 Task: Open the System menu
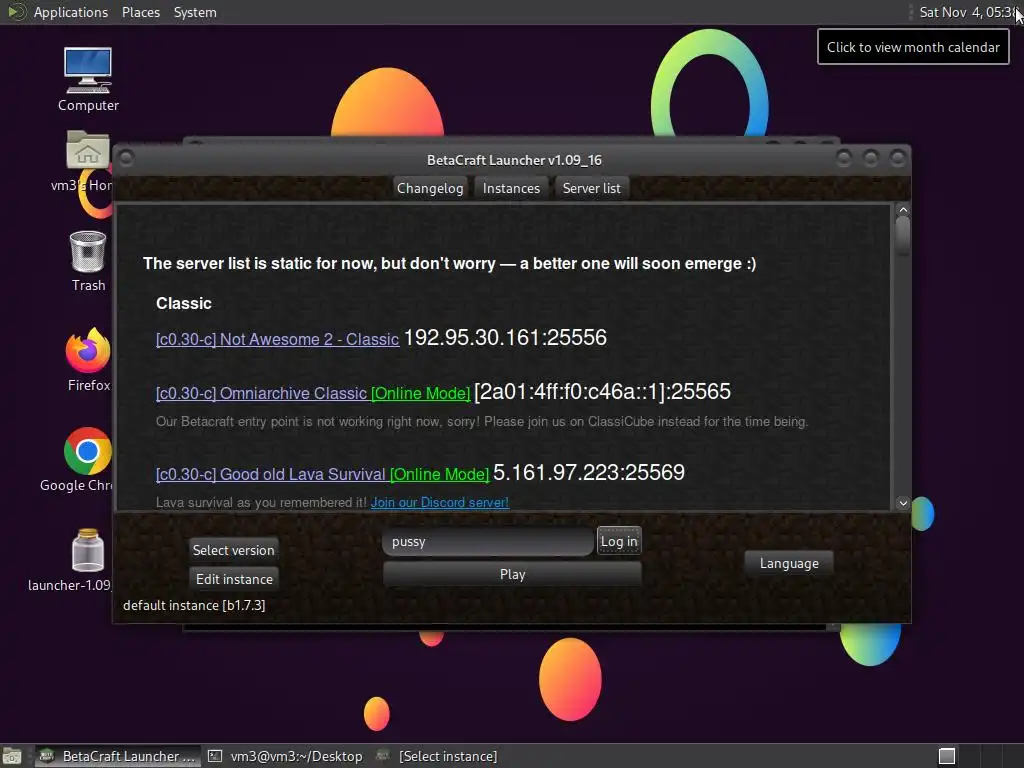pos(195,12)
